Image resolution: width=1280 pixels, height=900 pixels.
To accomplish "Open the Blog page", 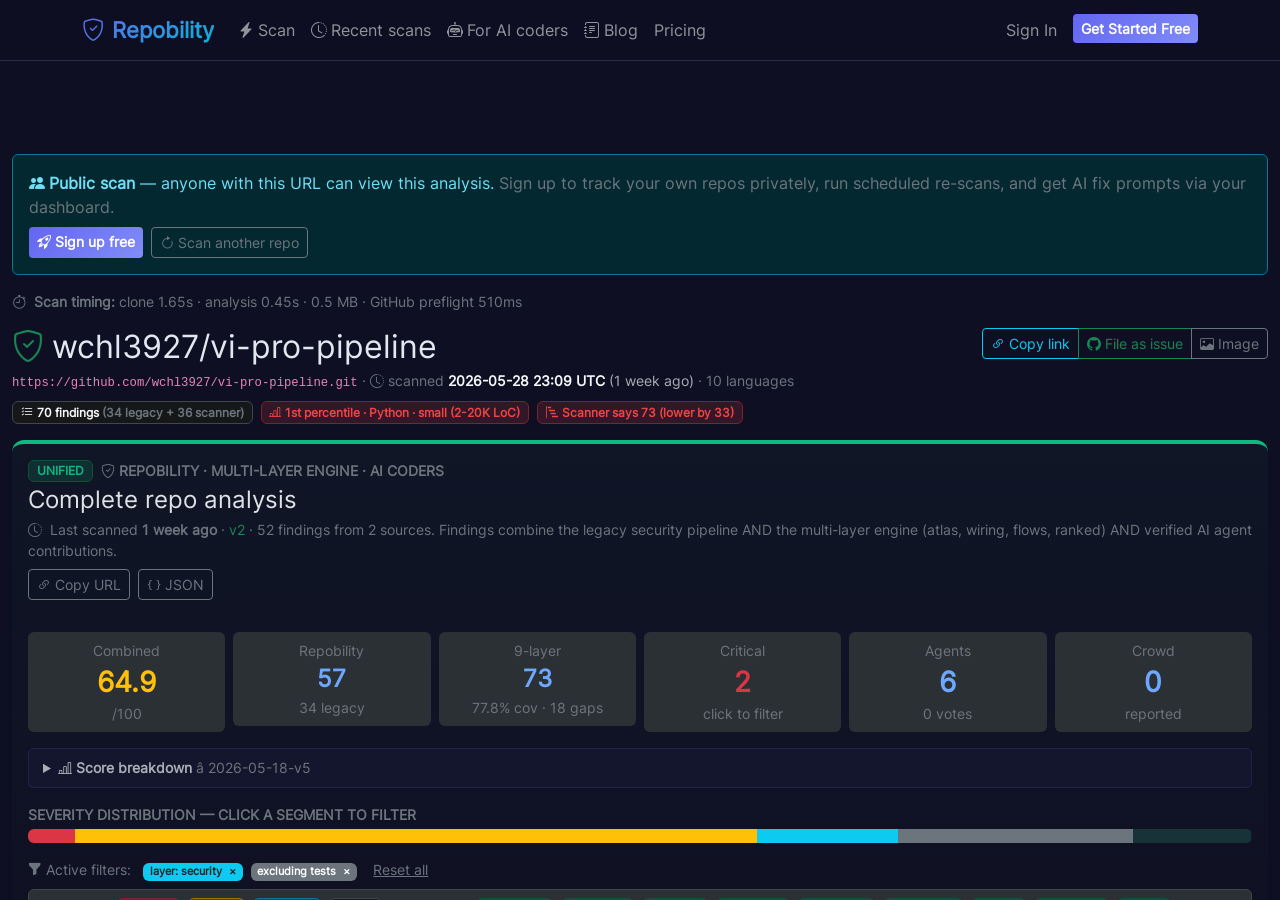I will [x=611, y=30].
